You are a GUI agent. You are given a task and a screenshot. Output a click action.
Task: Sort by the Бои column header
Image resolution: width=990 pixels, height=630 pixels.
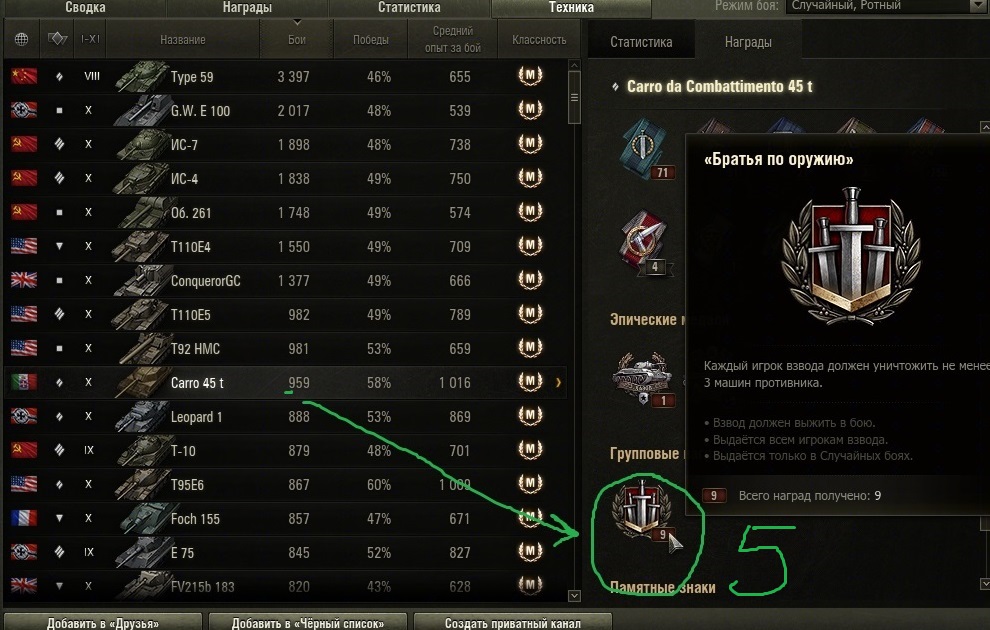point(297,39)
